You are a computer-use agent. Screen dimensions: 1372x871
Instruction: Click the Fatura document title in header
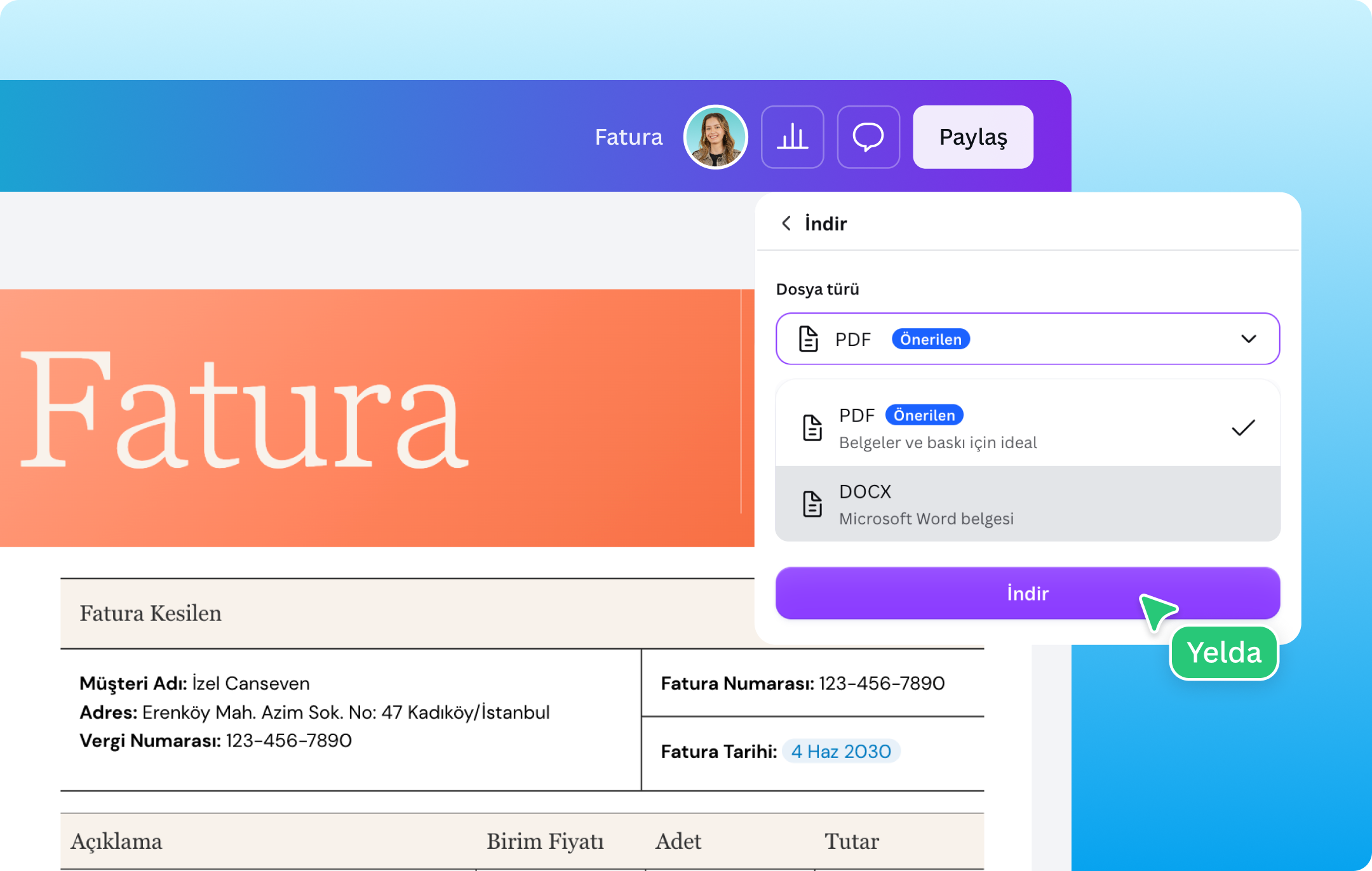[x=629, y=137]
